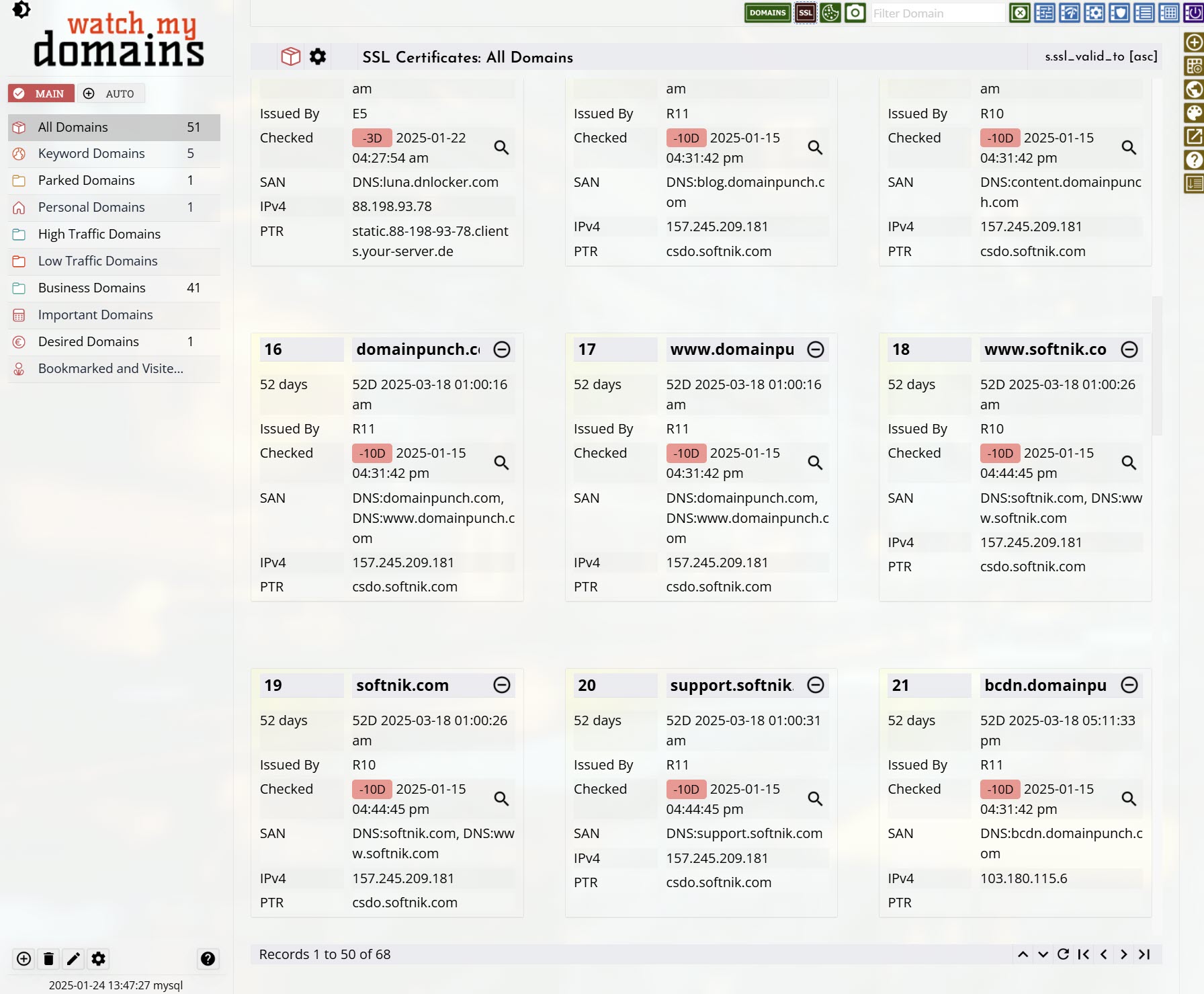
Task: Select All Domains category
Action: pos(114,127)
